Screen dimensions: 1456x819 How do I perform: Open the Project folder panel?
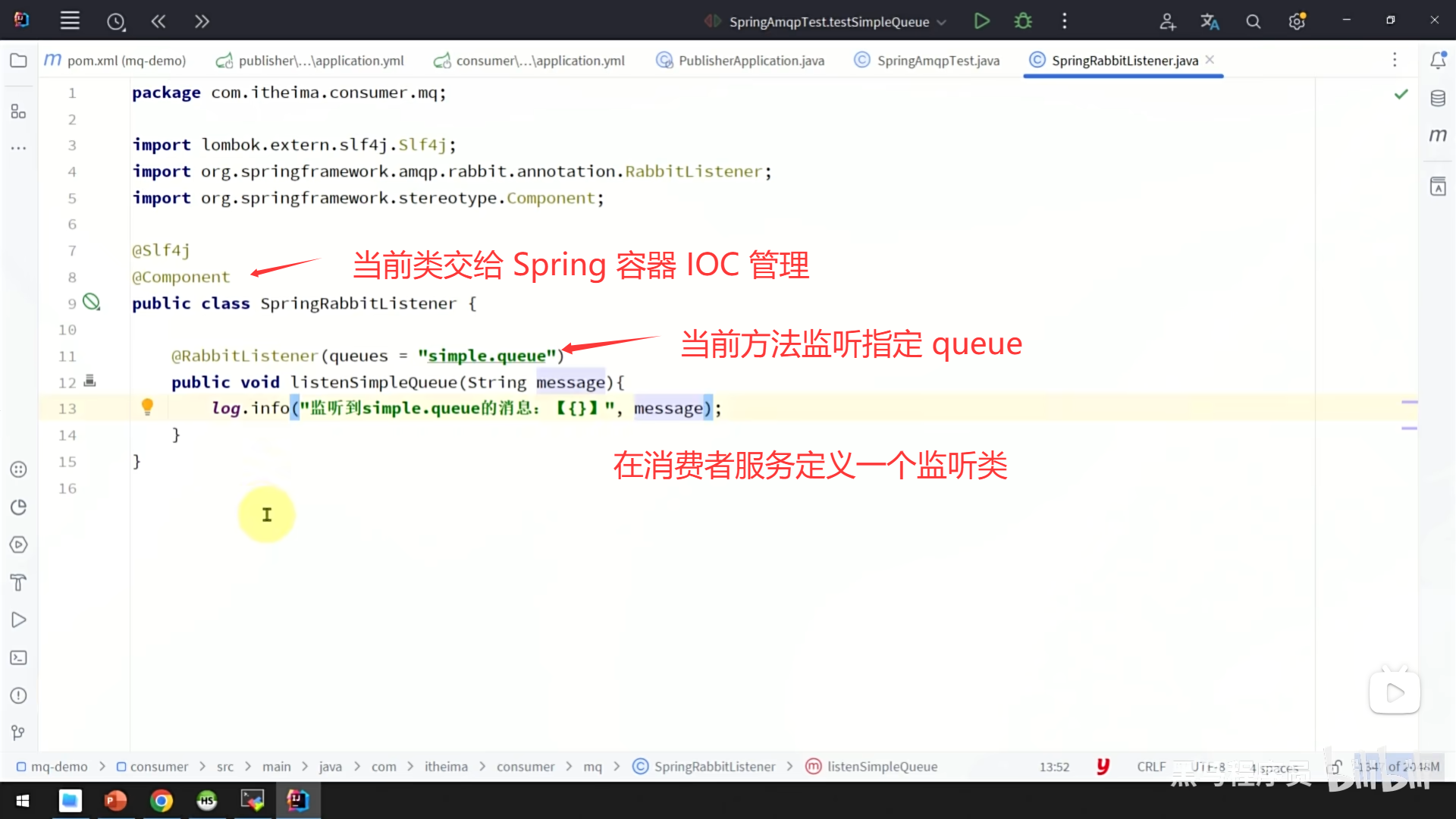[19, 61]
